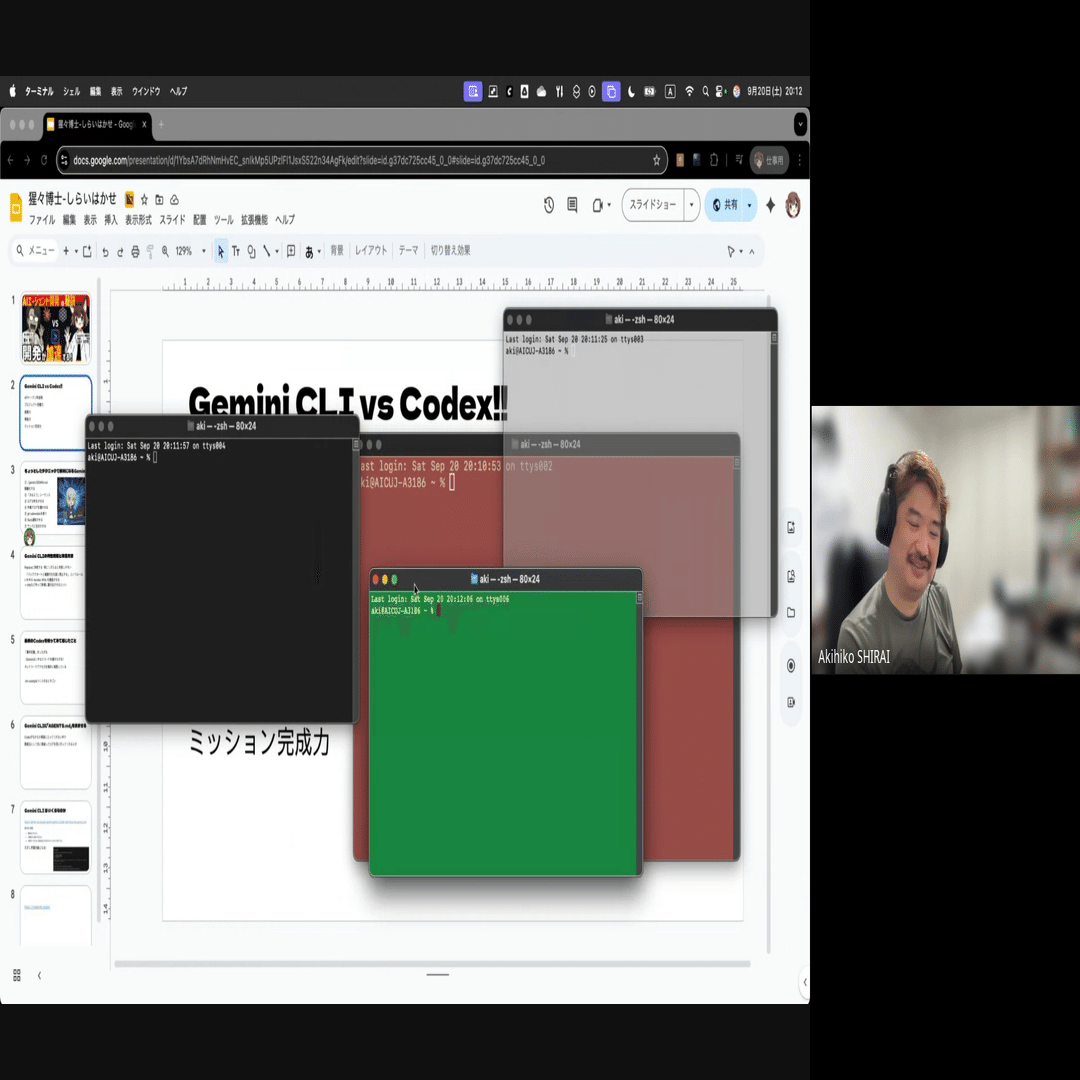Select the cursor select tool

[x=220, y=251]
